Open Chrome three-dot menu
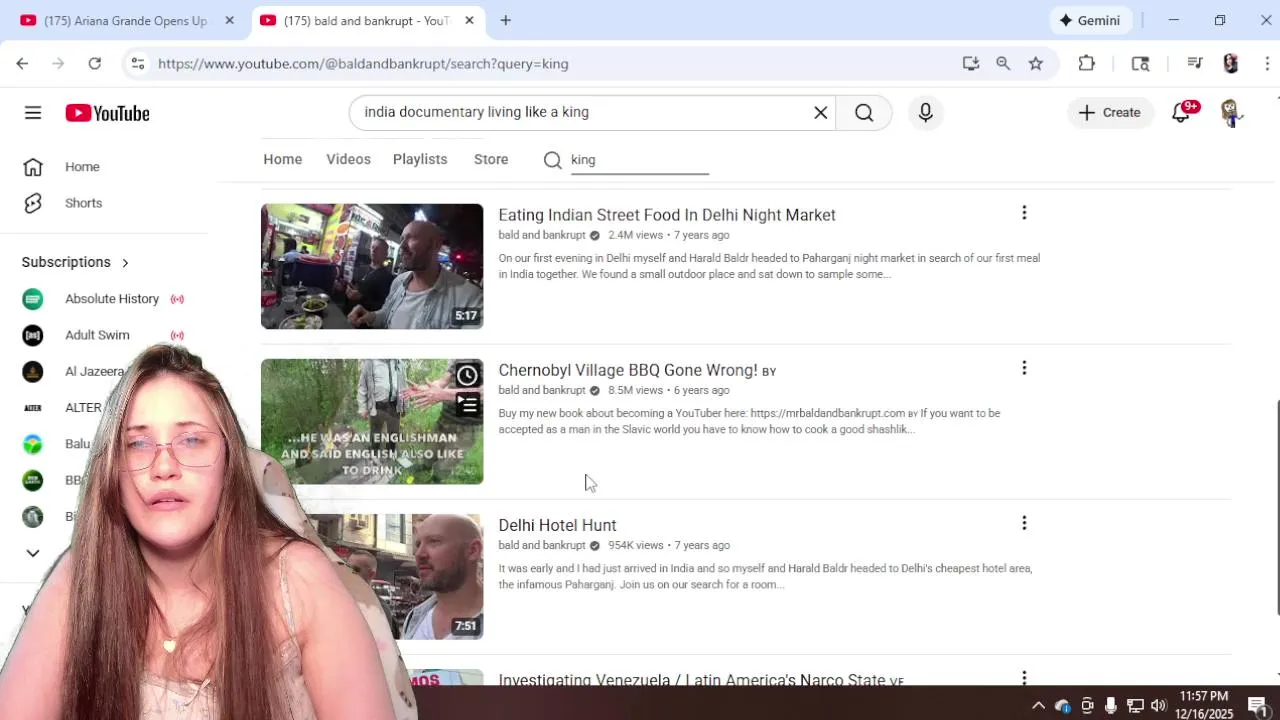The height and width of the screenshot is (720, 1280). [1267, 63]
